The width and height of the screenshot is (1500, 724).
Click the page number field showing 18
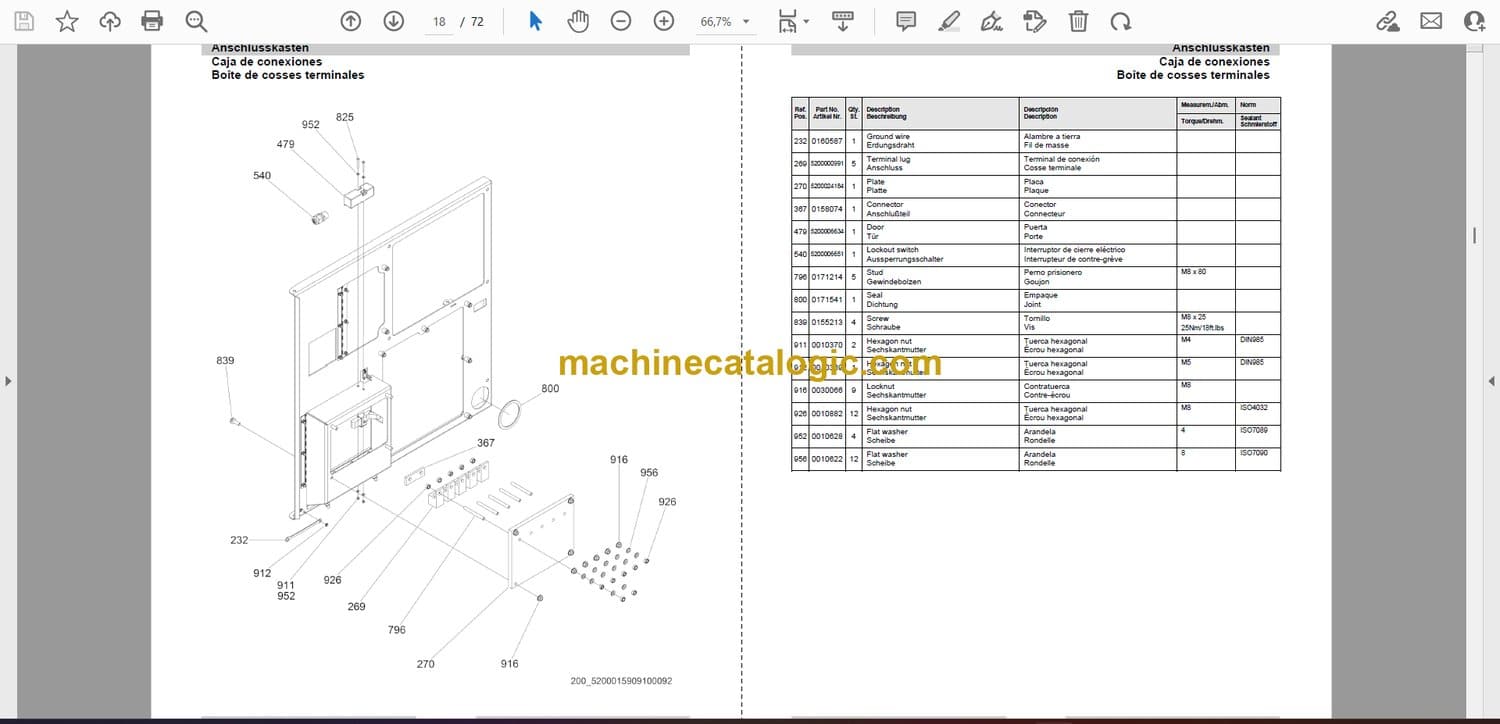pyautogui.click(x=438, y=21)
